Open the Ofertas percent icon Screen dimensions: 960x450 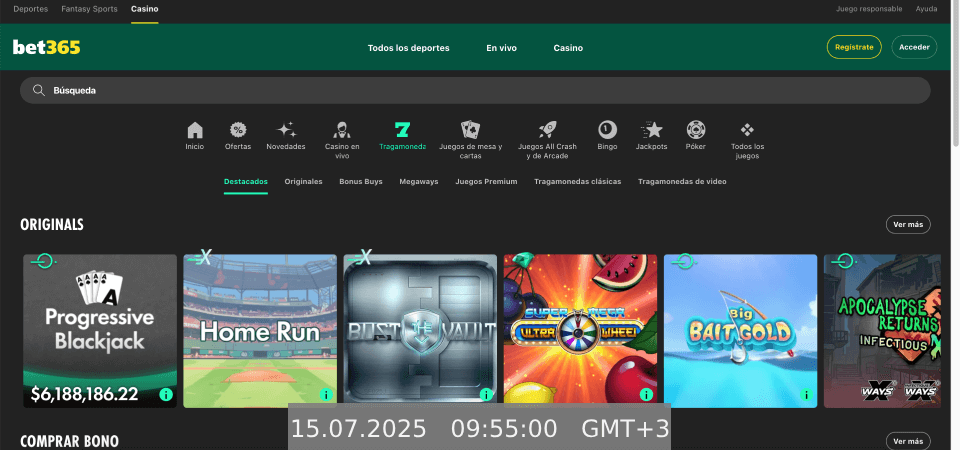coord(238,130)
